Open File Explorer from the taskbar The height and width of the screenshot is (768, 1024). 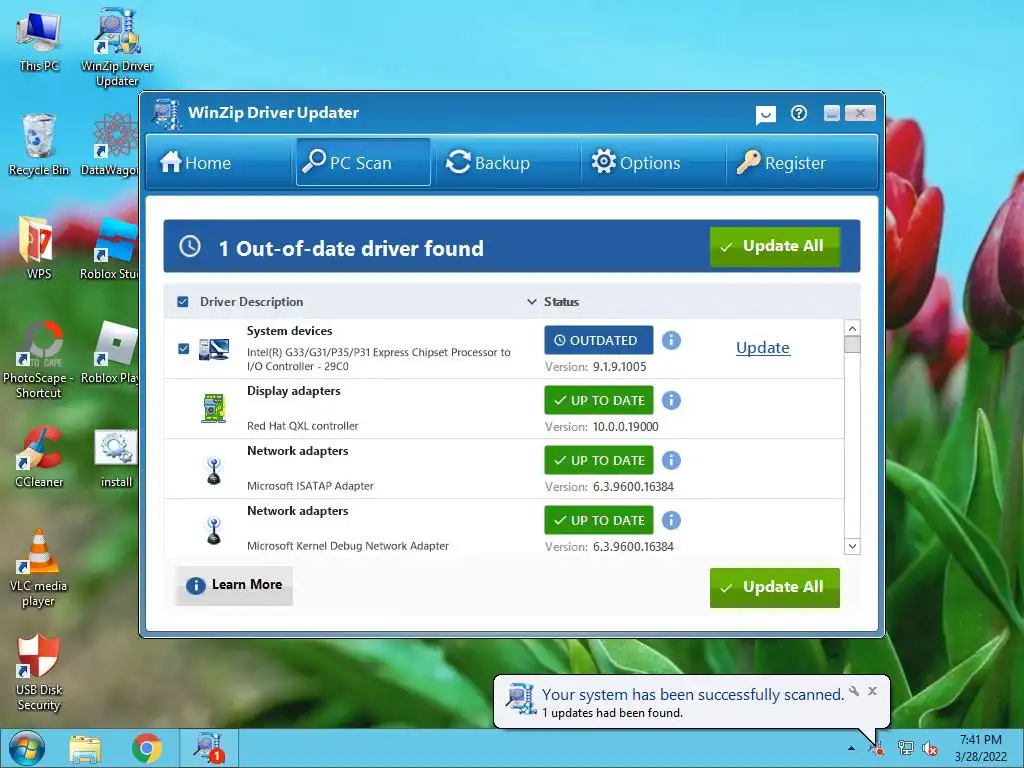[86, 749]
